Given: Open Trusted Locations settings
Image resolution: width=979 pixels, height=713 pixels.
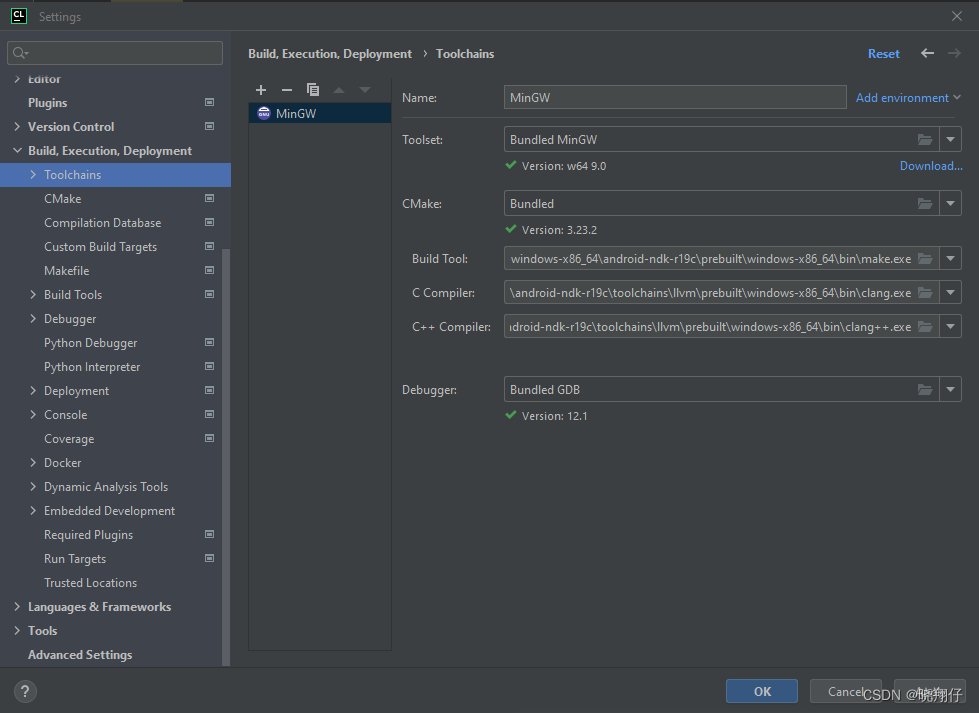Looking at the screenshot, I should pyautogui.click(x=91, y=583).
